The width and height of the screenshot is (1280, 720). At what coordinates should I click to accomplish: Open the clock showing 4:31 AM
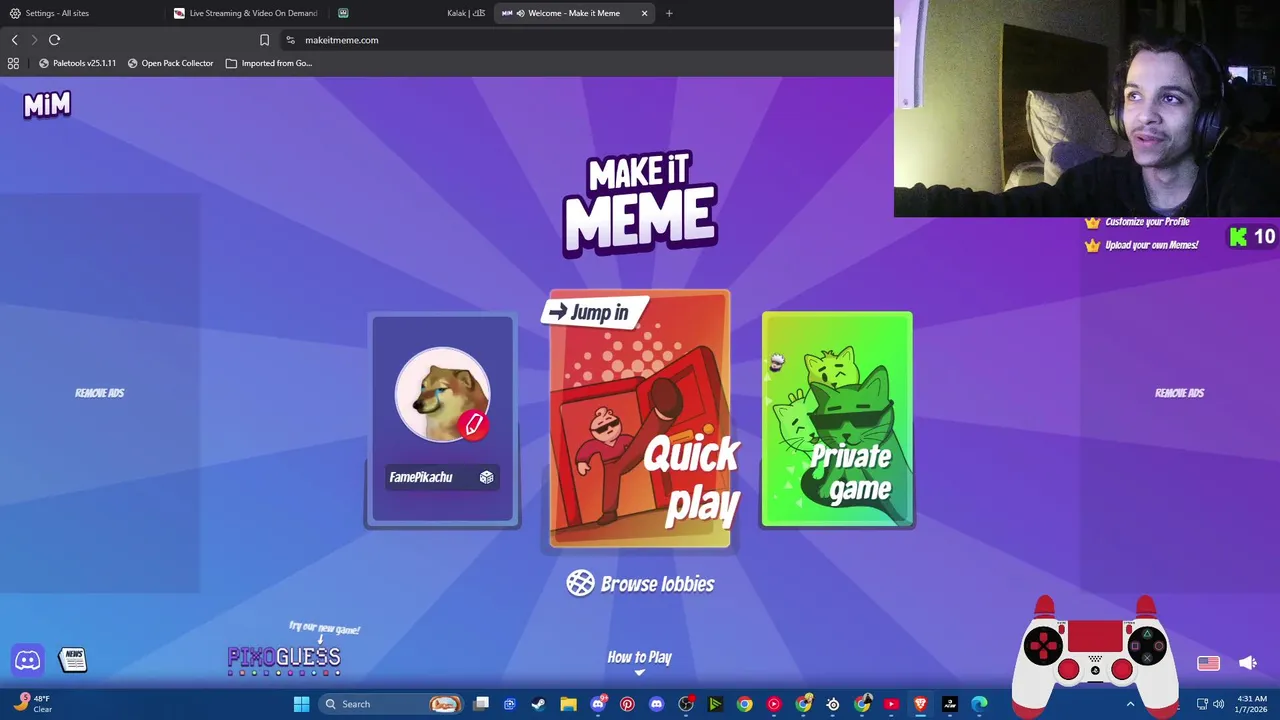tap(1252, 704)
